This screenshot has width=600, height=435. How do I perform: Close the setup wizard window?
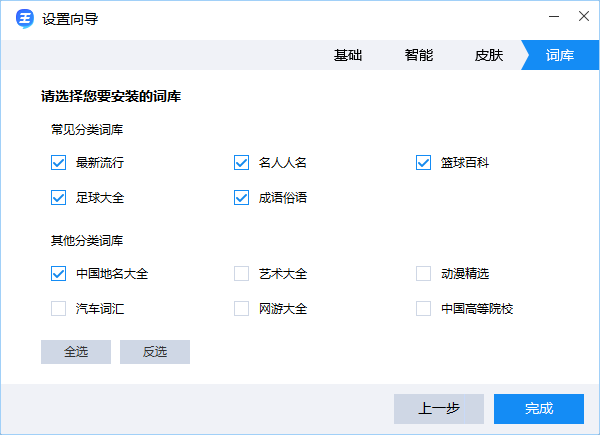coord(583,18)
